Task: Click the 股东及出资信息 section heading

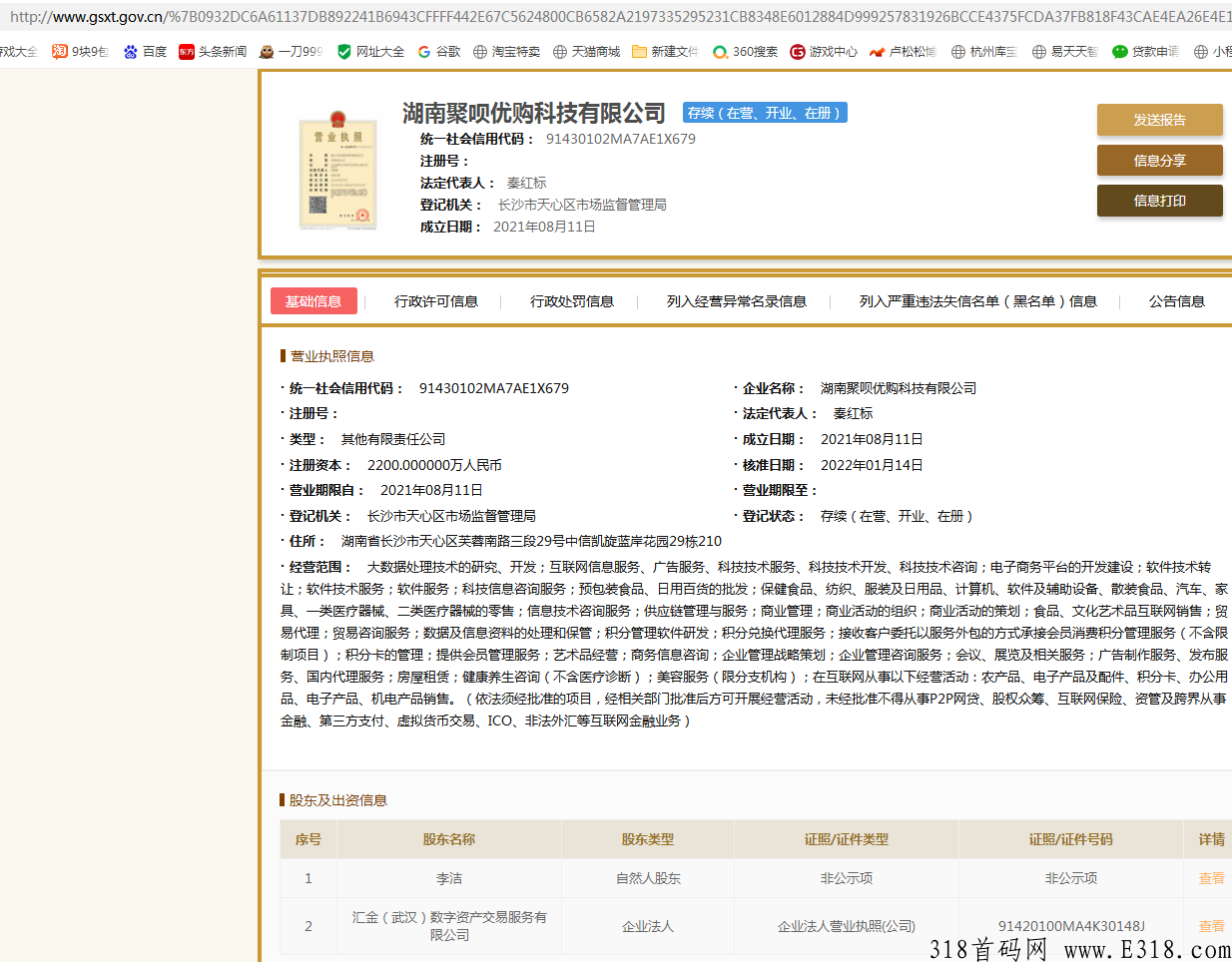Action: click(x=337, y=800)
